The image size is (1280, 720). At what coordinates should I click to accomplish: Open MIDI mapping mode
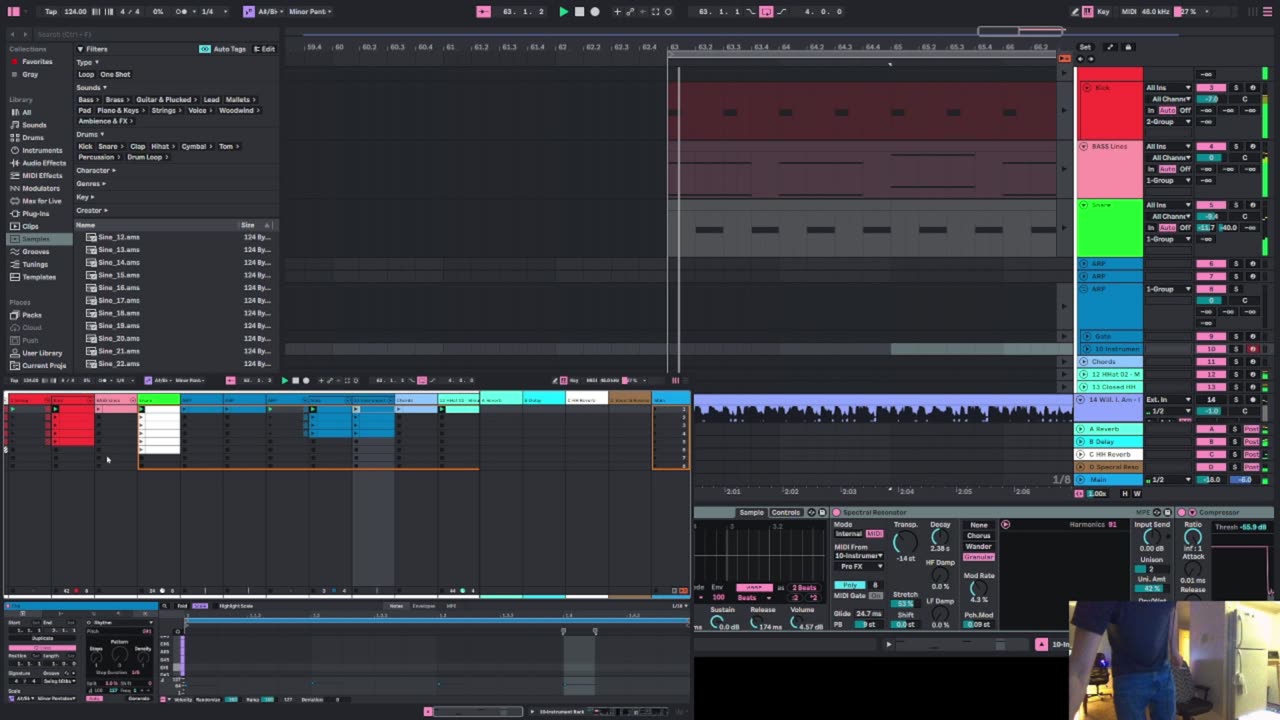click(x=1129, y=12)
